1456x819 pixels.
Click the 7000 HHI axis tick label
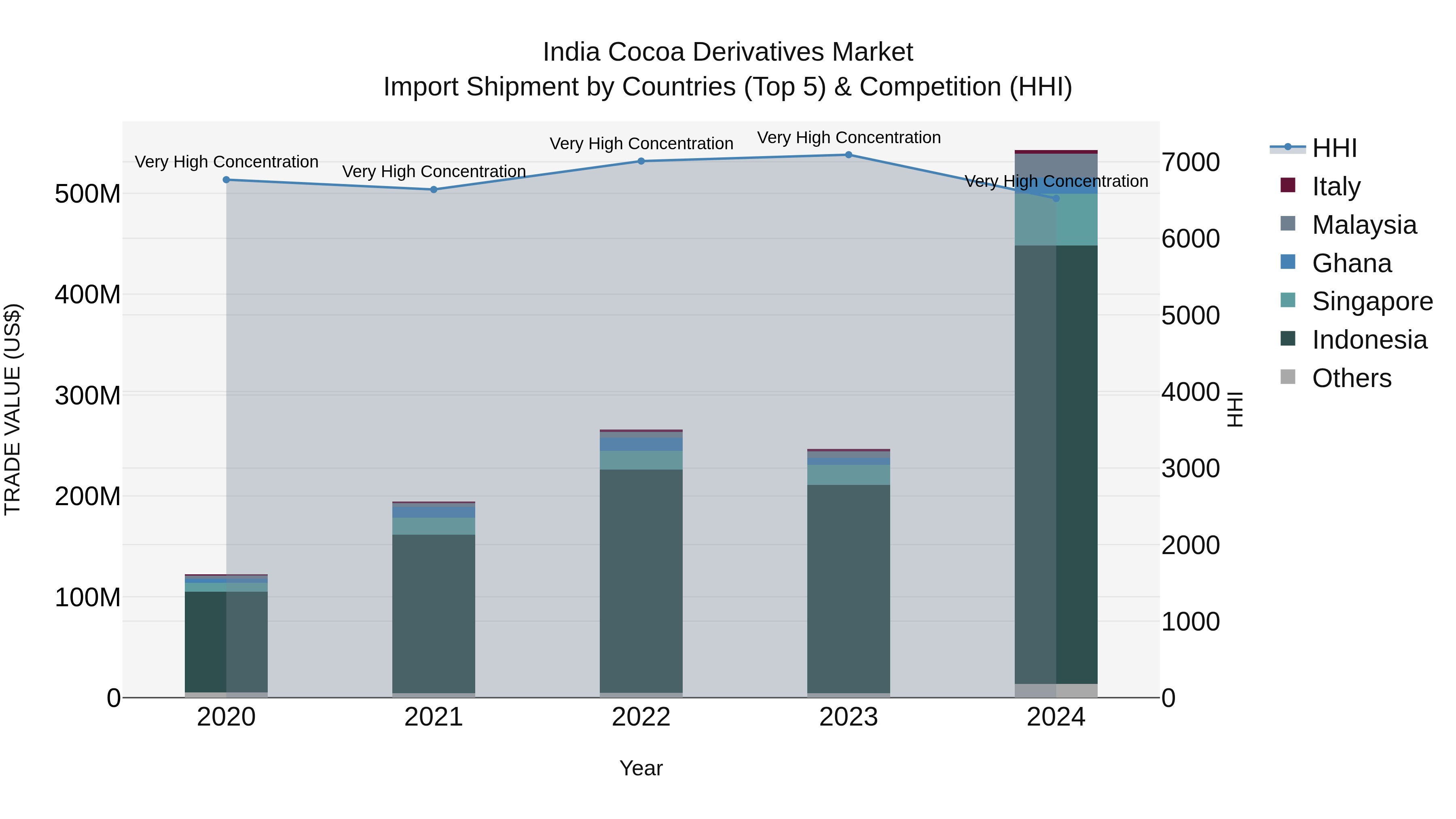[x=1191, y=162]
